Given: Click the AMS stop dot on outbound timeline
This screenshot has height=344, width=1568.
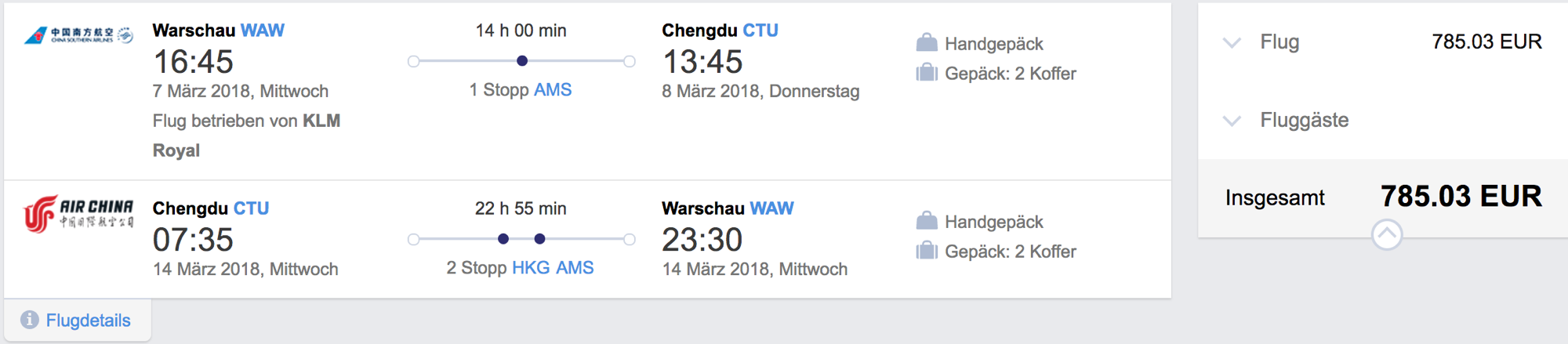Looking at the screenshot, I should [522, 61].
